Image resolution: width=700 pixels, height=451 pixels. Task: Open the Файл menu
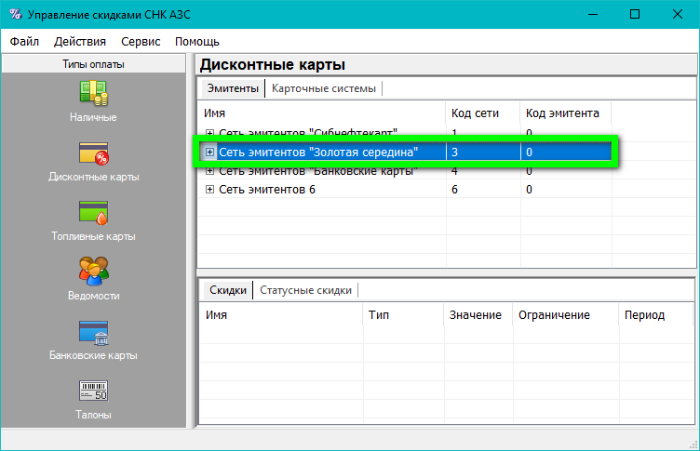click(x=25, y=42)
